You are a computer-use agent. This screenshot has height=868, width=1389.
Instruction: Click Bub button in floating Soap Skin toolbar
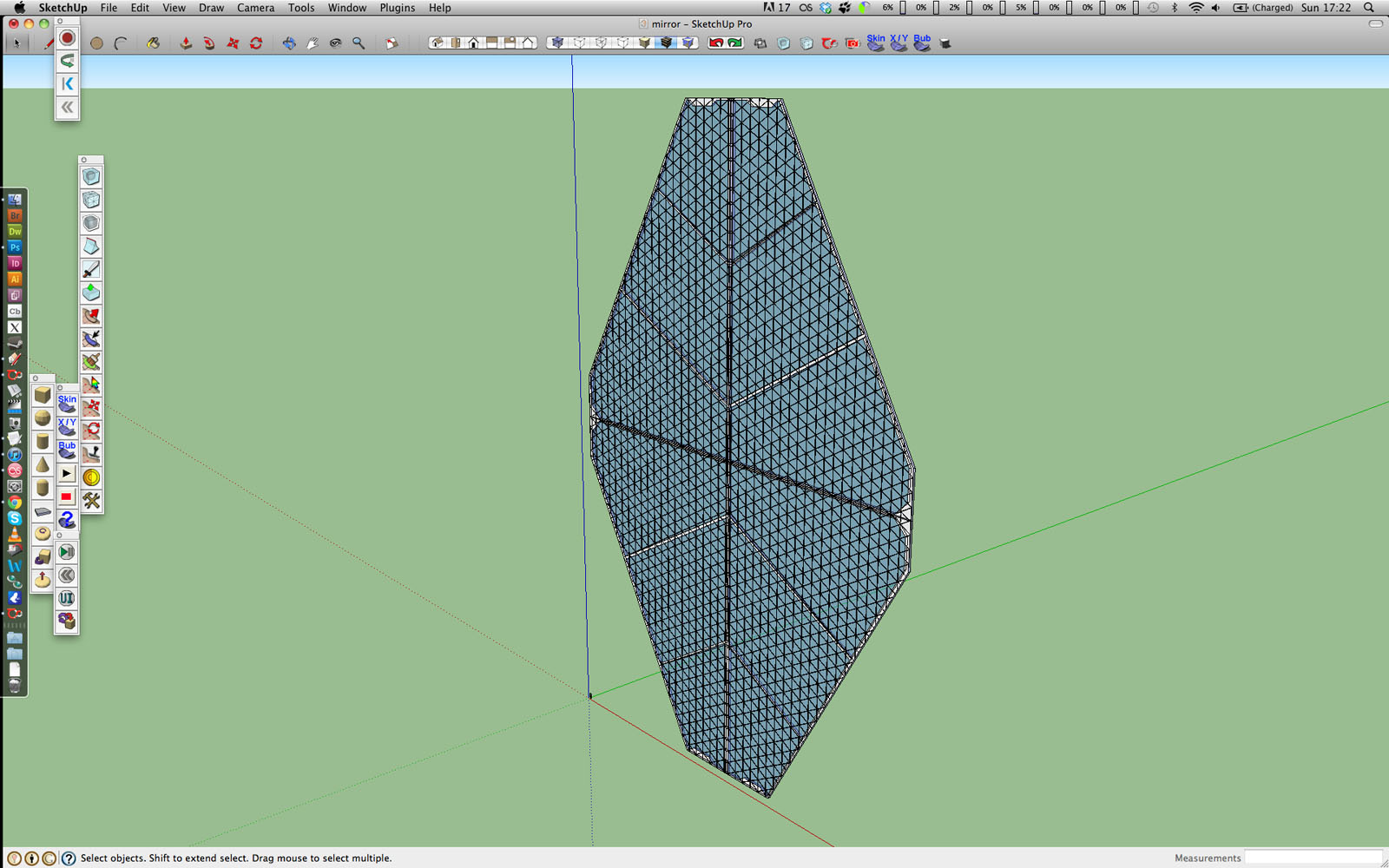tap(67, 450)
